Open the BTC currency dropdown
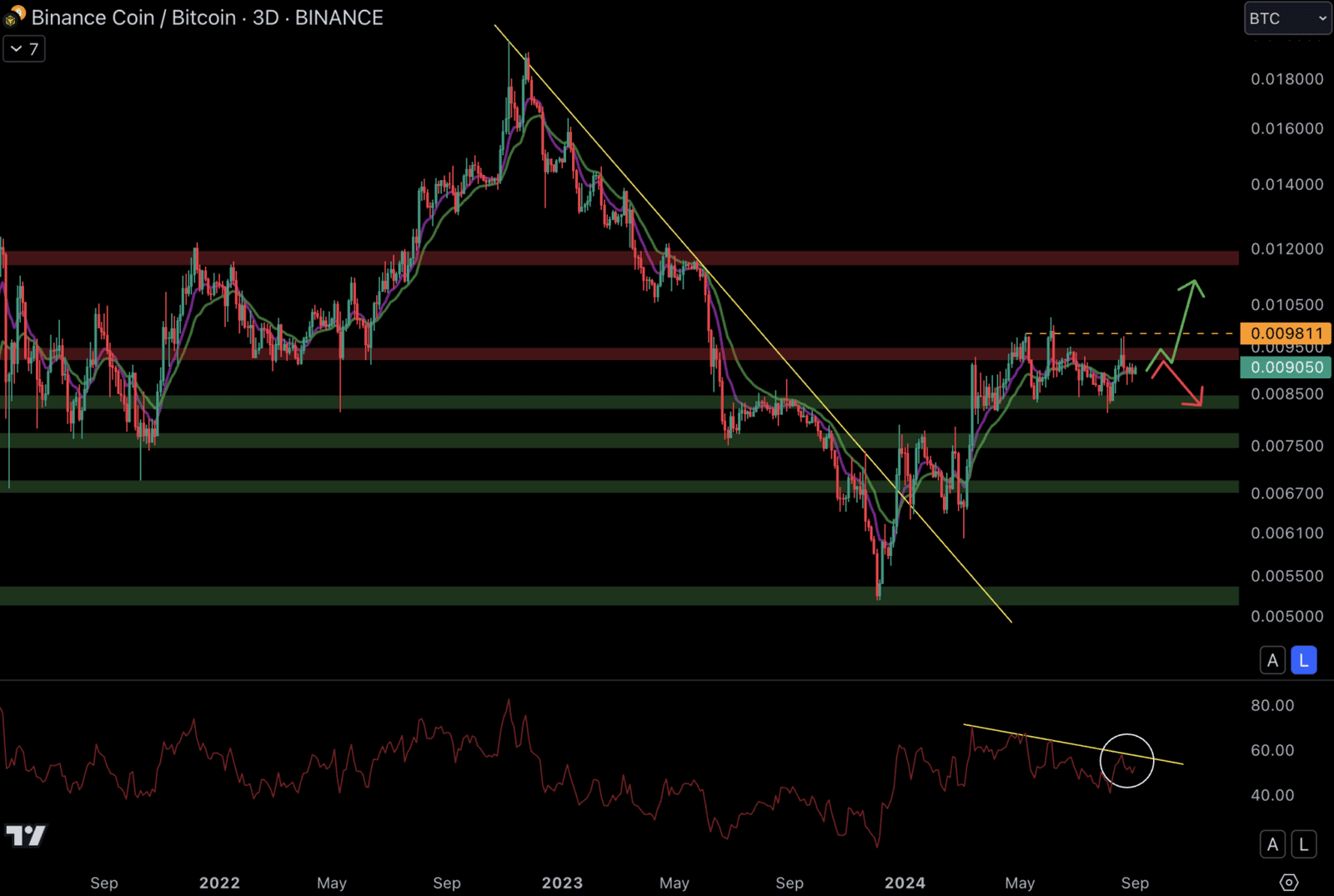This screenshot has width=1334, height=896. (x=1288, y=18)
